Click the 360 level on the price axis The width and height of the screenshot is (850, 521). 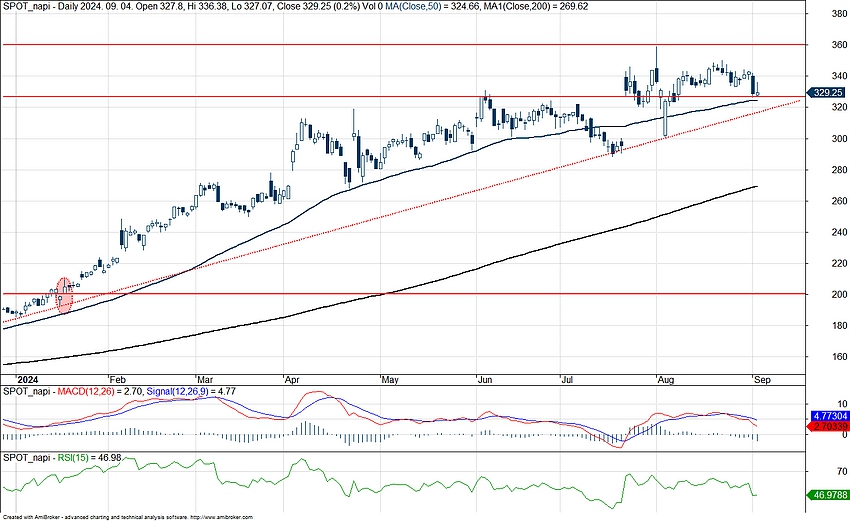824,45
